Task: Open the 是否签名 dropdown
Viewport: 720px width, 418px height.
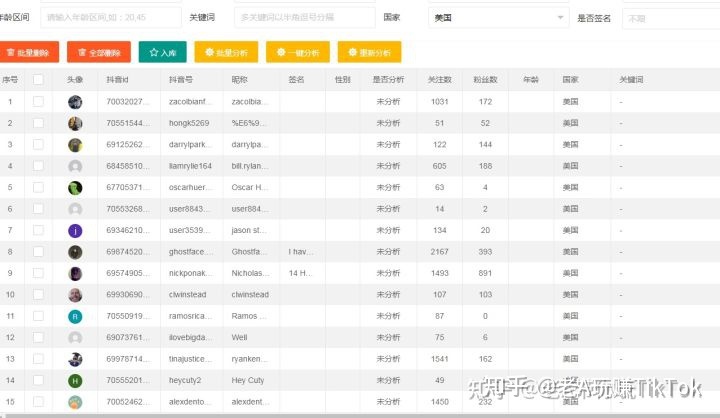Action: pyautogui.click(x=671, y=18)
